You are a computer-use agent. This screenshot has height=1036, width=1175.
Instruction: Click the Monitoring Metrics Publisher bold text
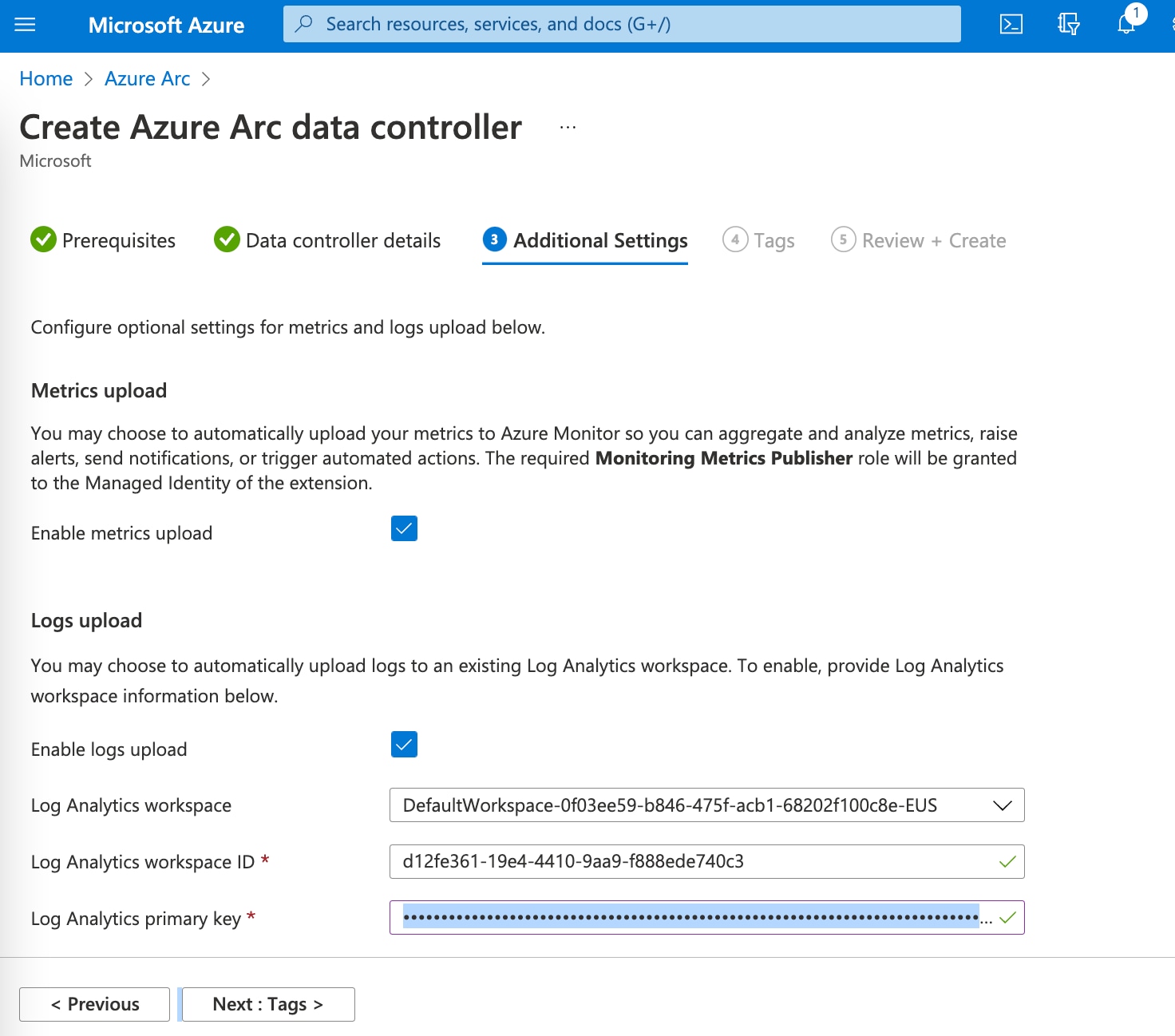(724, 458)
